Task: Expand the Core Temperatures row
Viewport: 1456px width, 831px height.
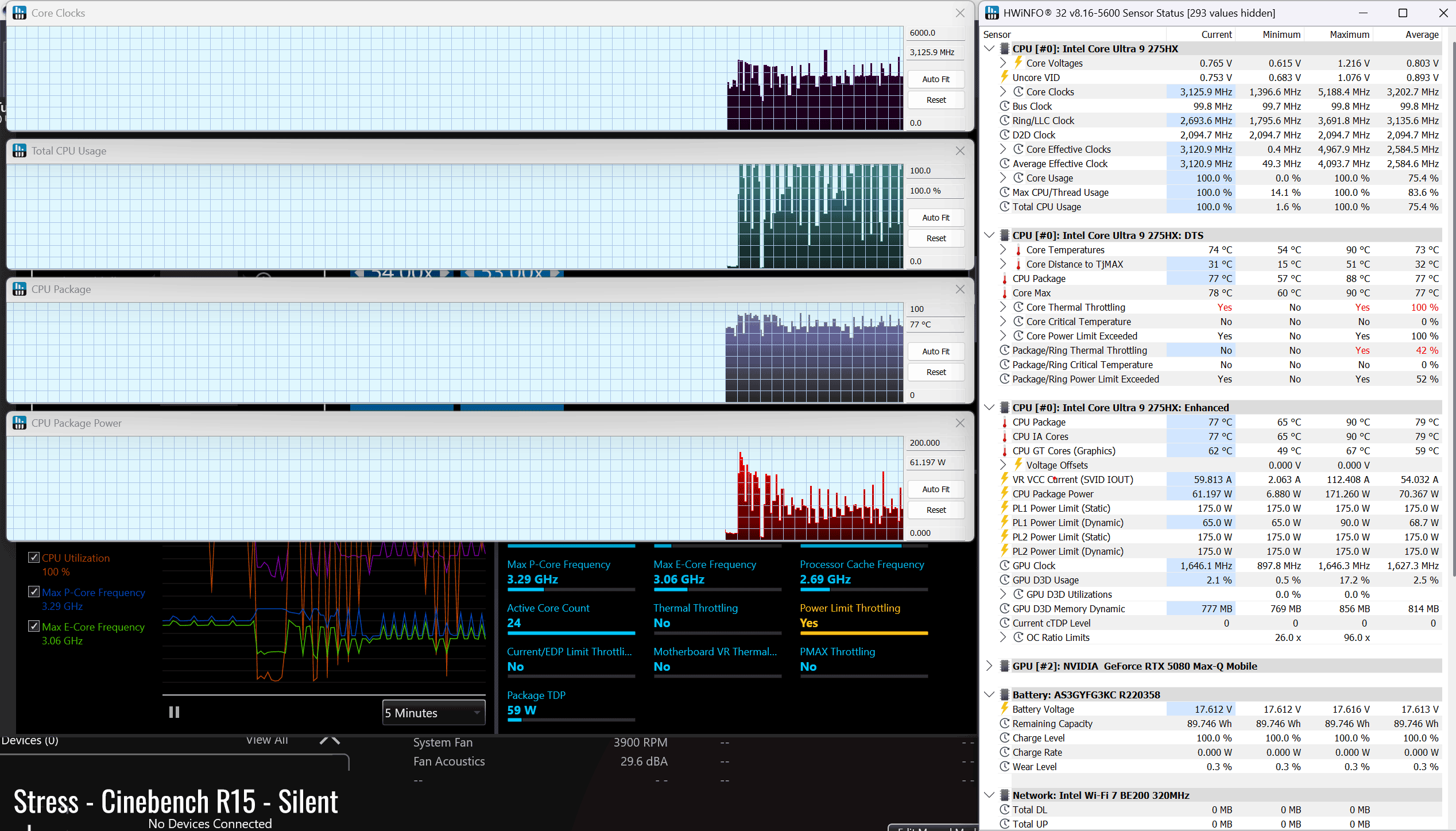Action: (1003, 250)
